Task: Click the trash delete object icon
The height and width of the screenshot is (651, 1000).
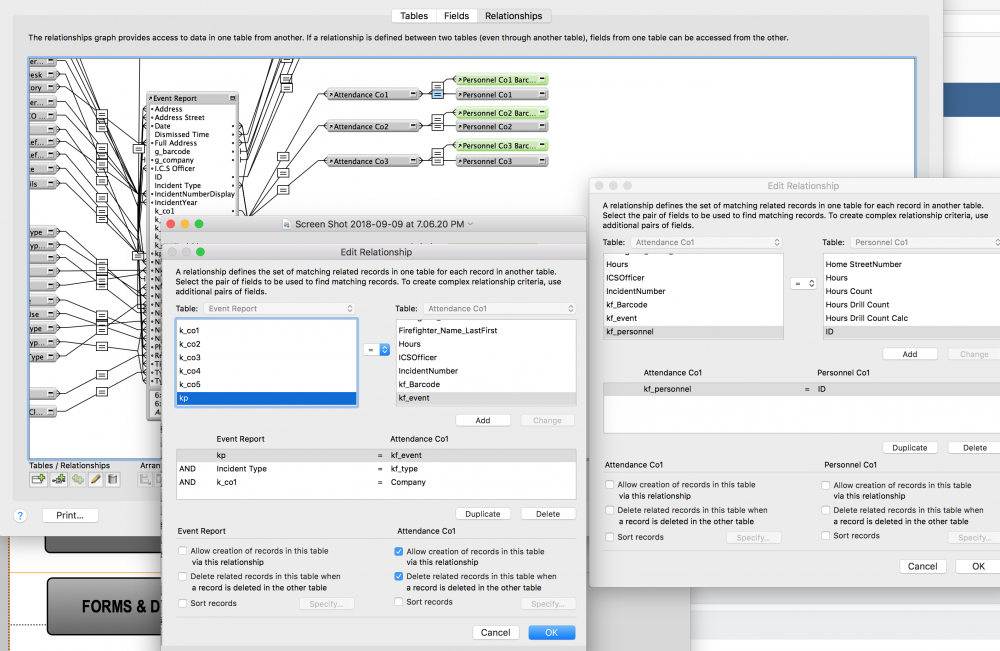Action: (x=113, y=479)
